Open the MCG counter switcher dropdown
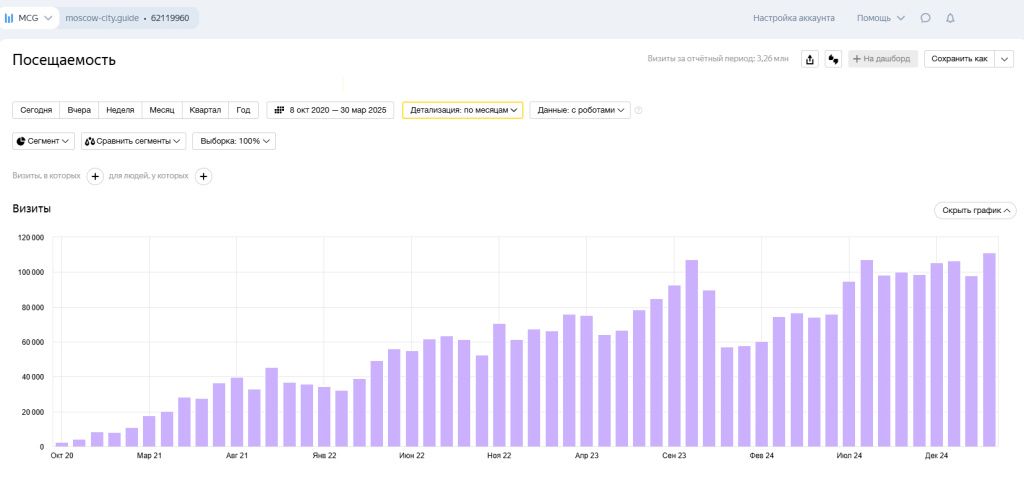This screenshot has height=478, width=1024. [28, 18]
